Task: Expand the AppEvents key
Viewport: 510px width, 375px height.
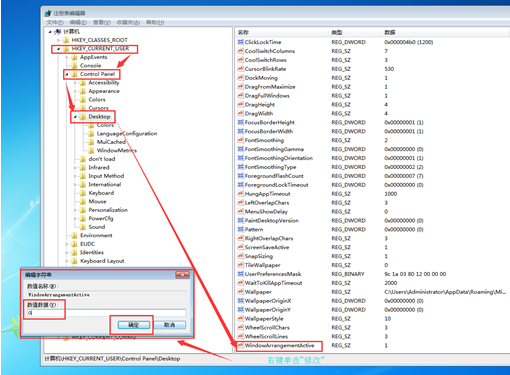Action: point(67,57)
